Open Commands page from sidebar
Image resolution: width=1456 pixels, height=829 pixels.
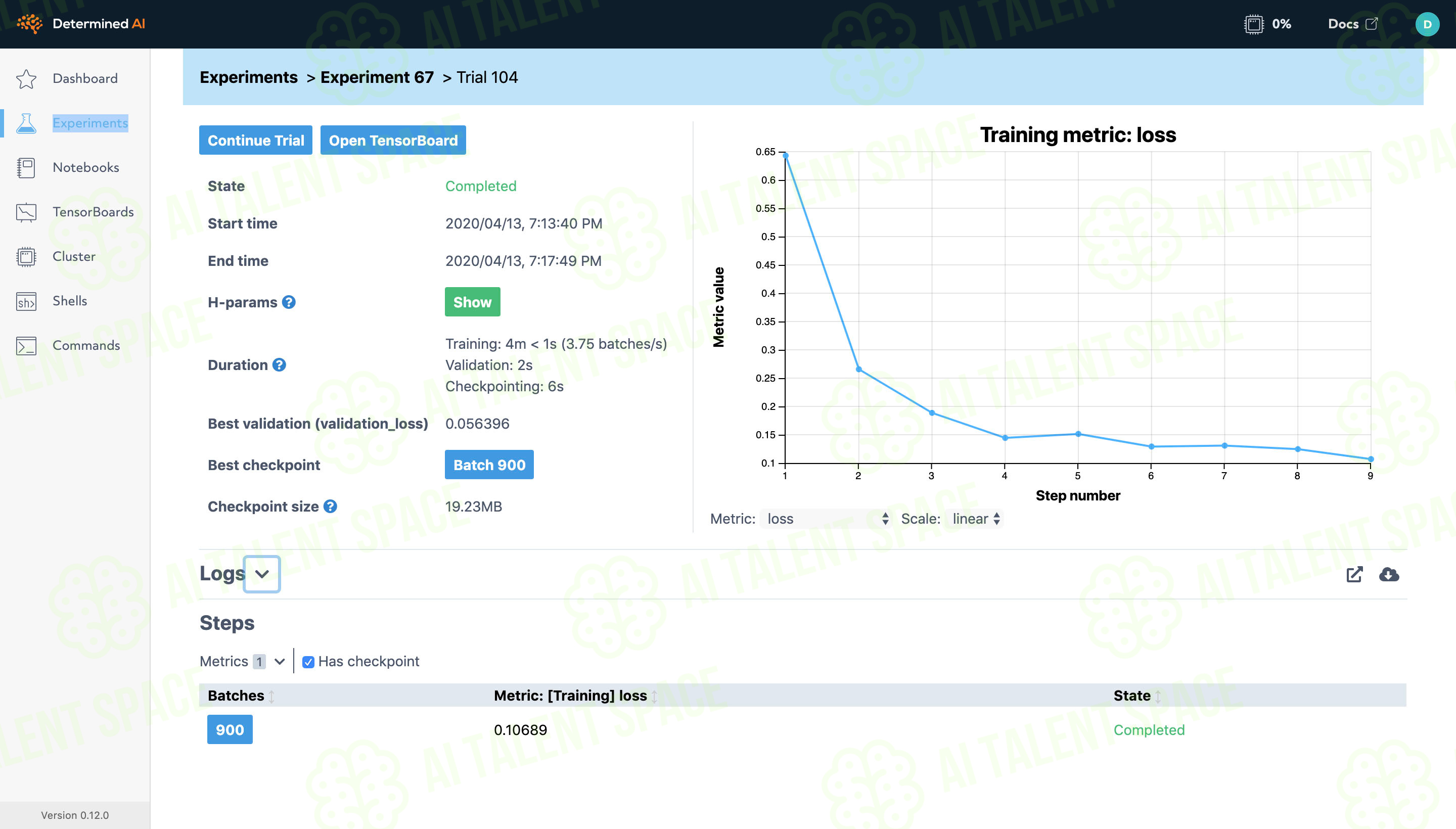(x=86, y=346)
